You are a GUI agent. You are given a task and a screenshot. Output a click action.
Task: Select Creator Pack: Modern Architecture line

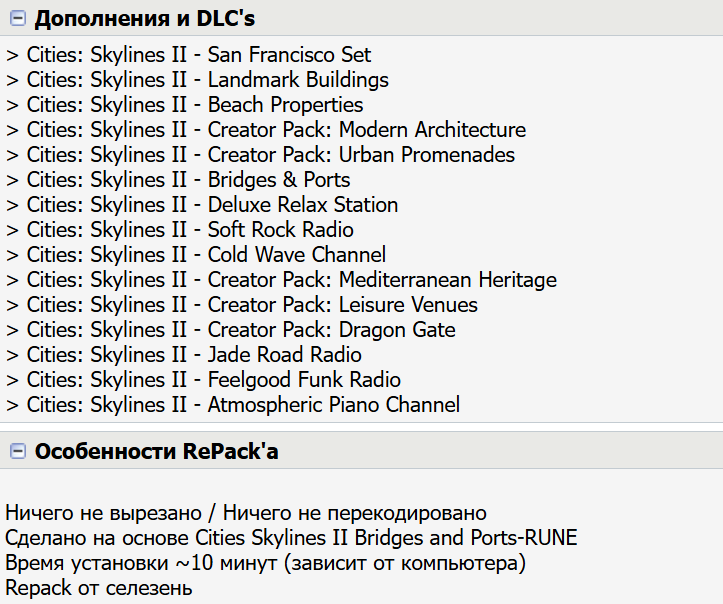click(x=266, y=130)
